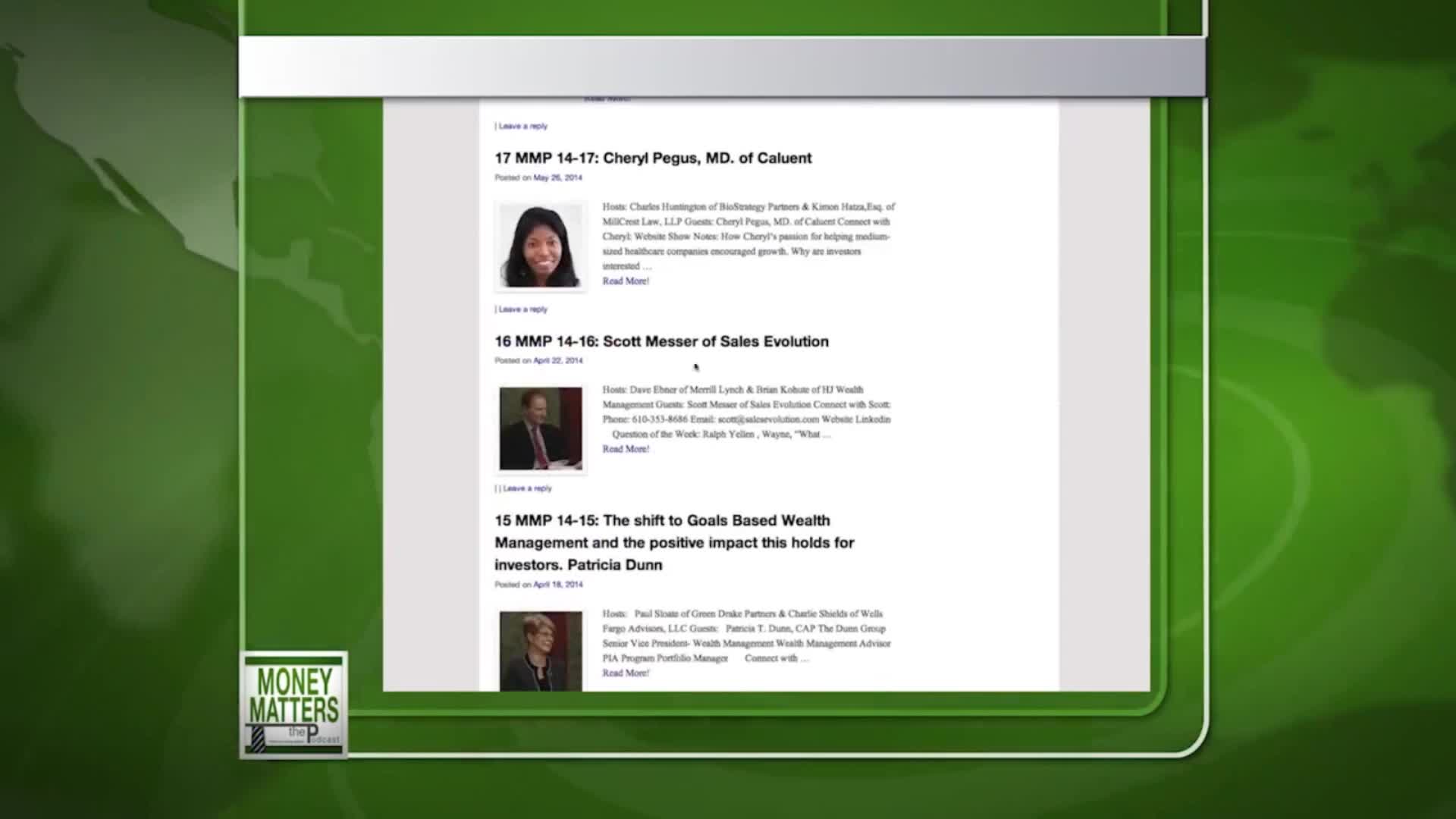
Task: Click 'Read More!' under Scott Messer post
Action: coord(626,449)
